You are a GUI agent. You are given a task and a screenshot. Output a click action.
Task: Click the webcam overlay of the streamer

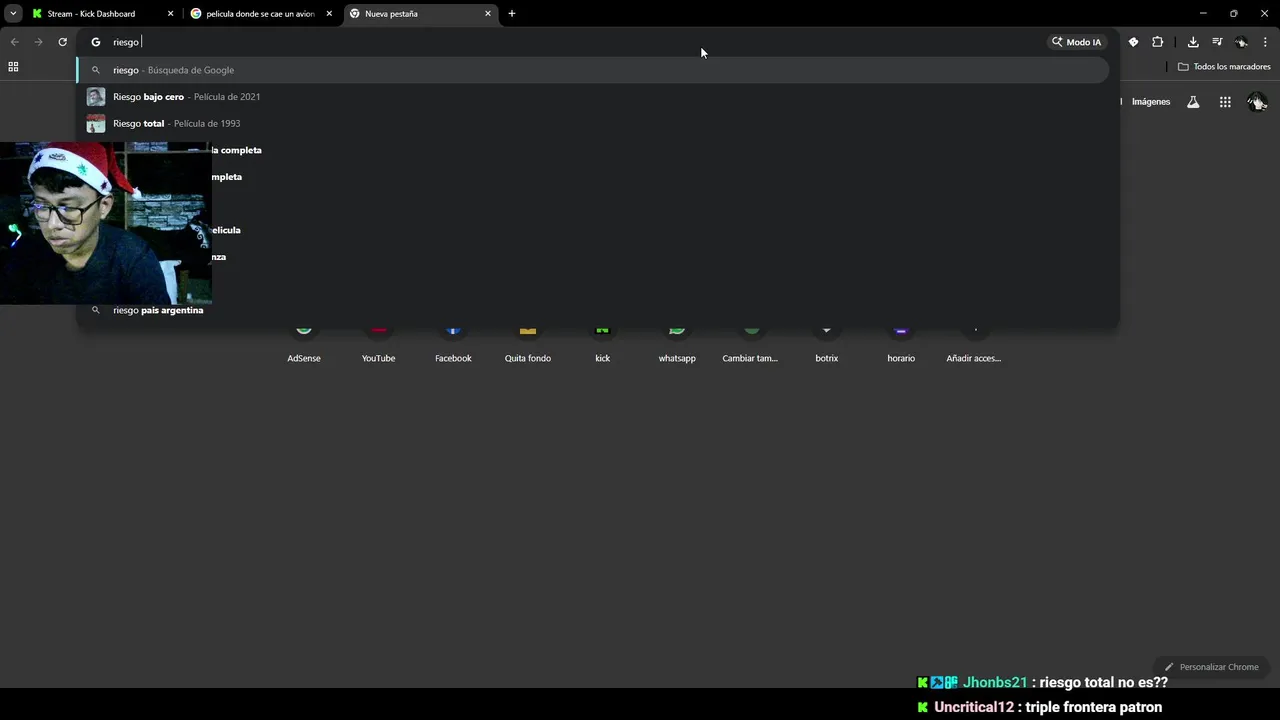tap(106, 223)
